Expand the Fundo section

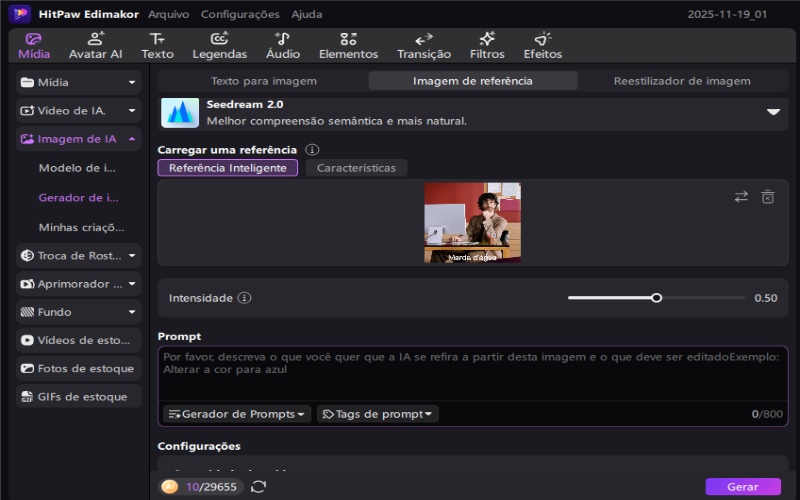point(132,312)
